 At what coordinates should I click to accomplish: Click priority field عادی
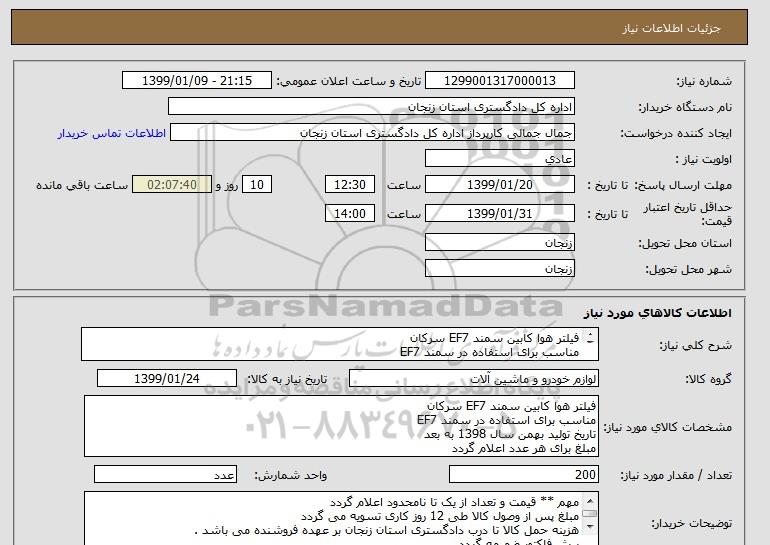[x=499, y=159]
